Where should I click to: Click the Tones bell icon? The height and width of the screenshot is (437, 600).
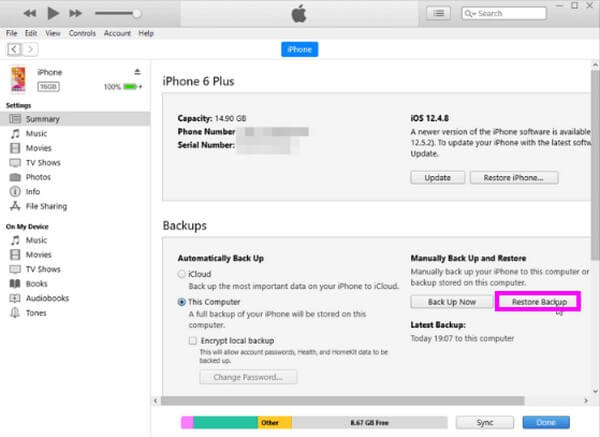click(15, 313)
